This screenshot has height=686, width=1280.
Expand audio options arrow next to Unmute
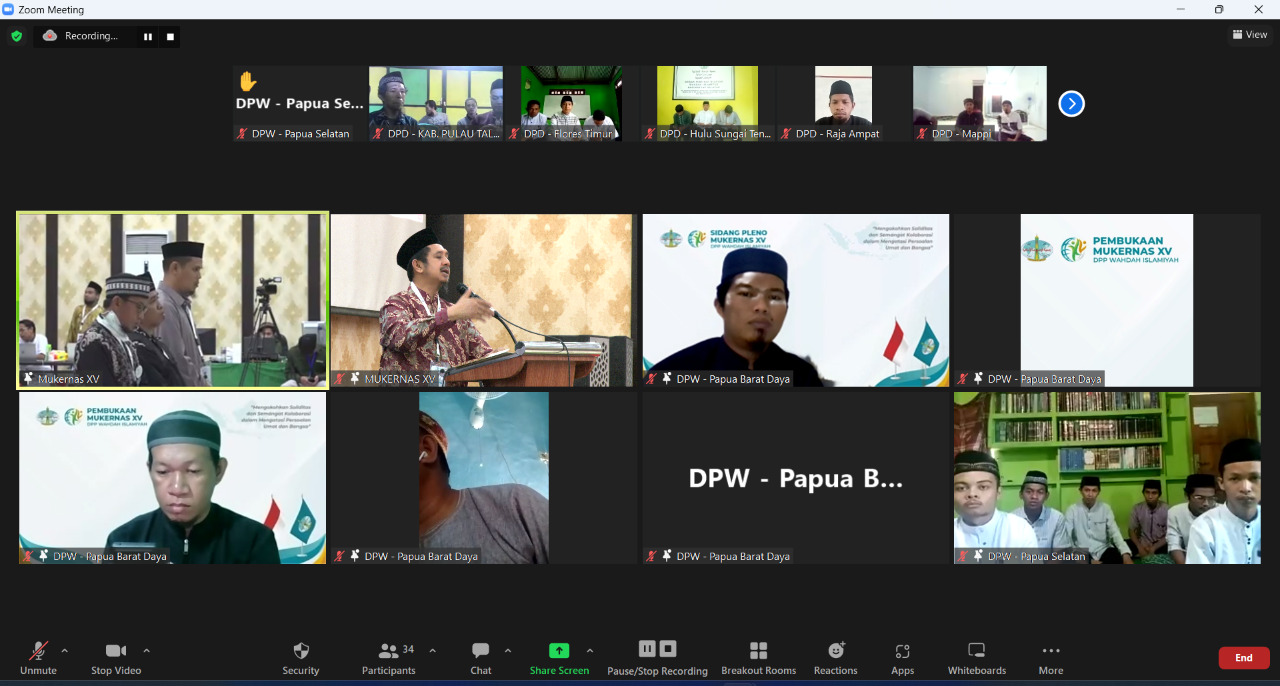coord(65,650)
